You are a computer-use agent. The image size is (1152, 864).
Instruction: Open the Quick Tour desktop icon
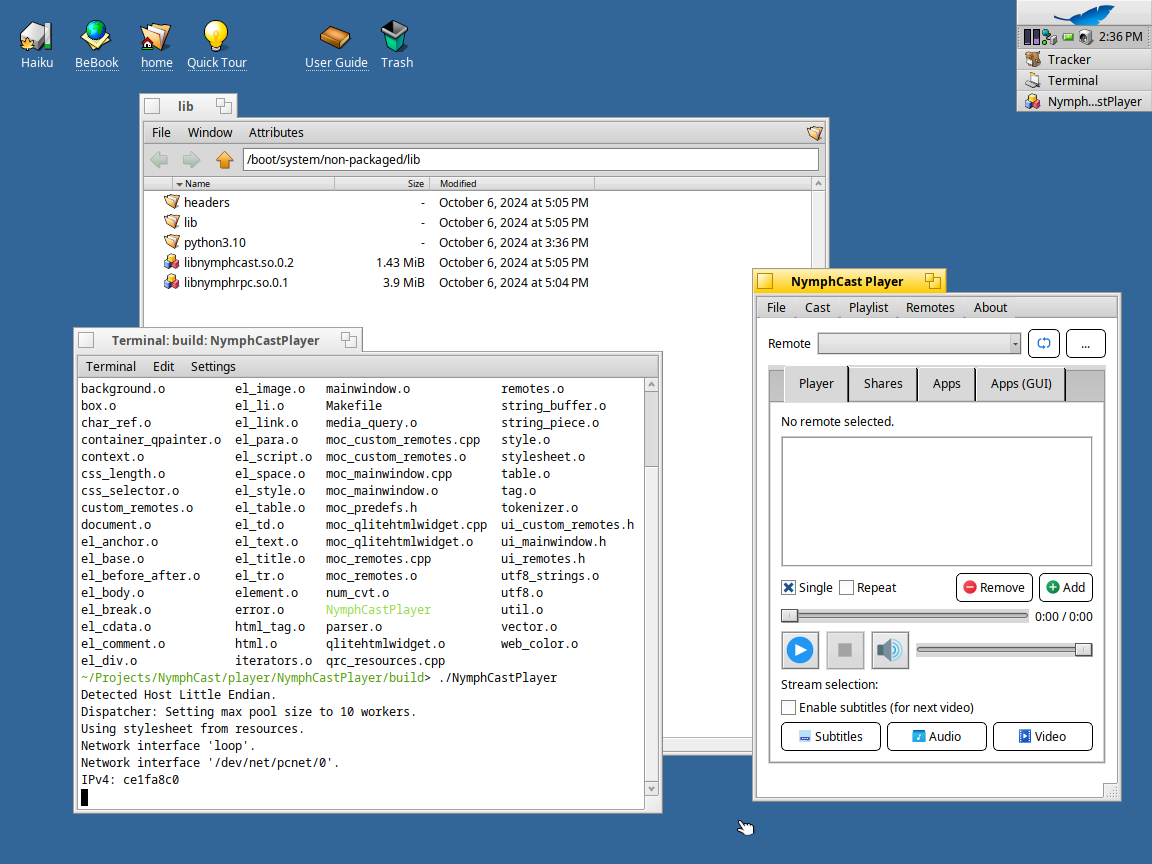[216, 37]
